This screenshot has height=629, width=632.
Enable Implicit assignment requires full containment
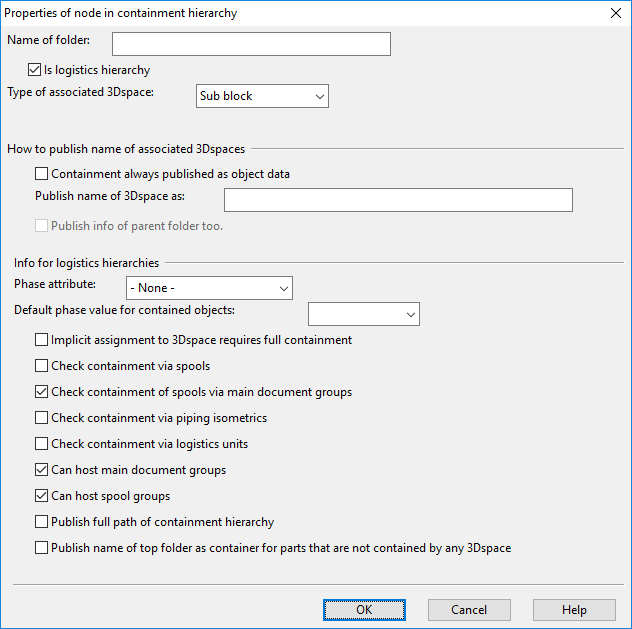(42, 340)
